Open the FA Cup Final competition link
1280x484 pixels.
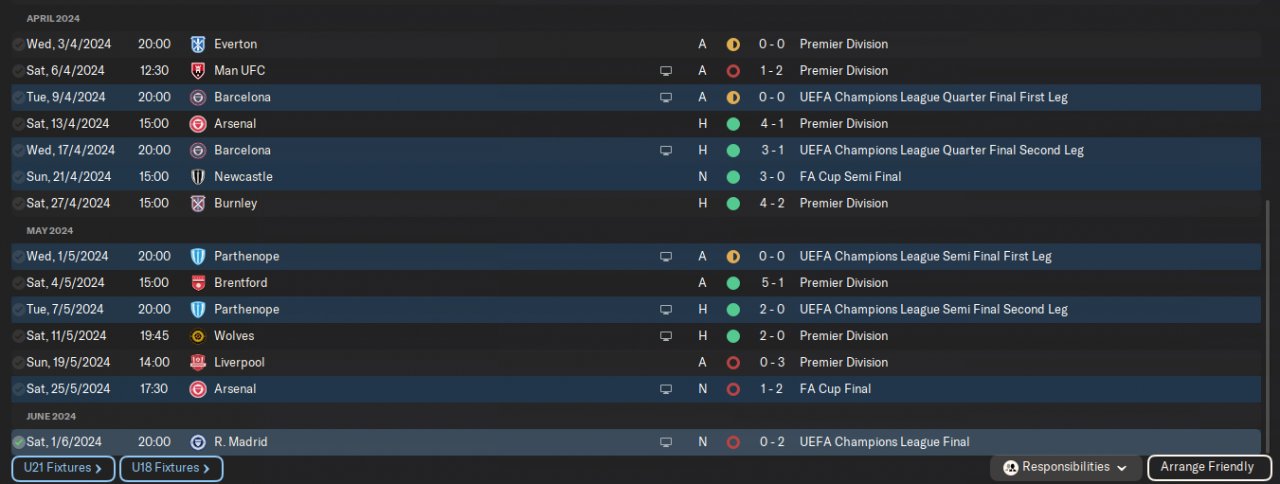tap(835, 389)
